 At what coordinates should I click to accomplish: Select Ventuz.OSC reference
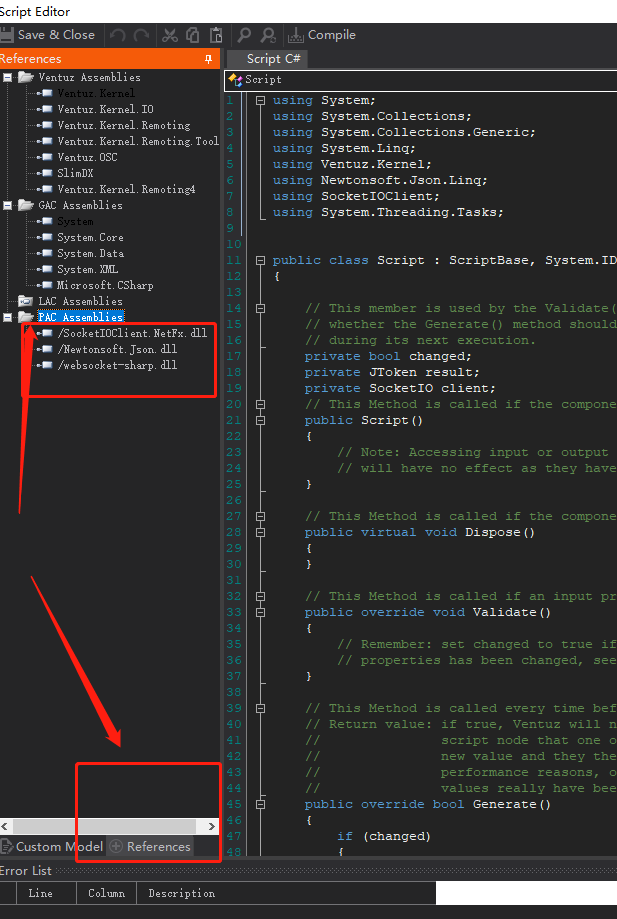[x=87, y=157]
